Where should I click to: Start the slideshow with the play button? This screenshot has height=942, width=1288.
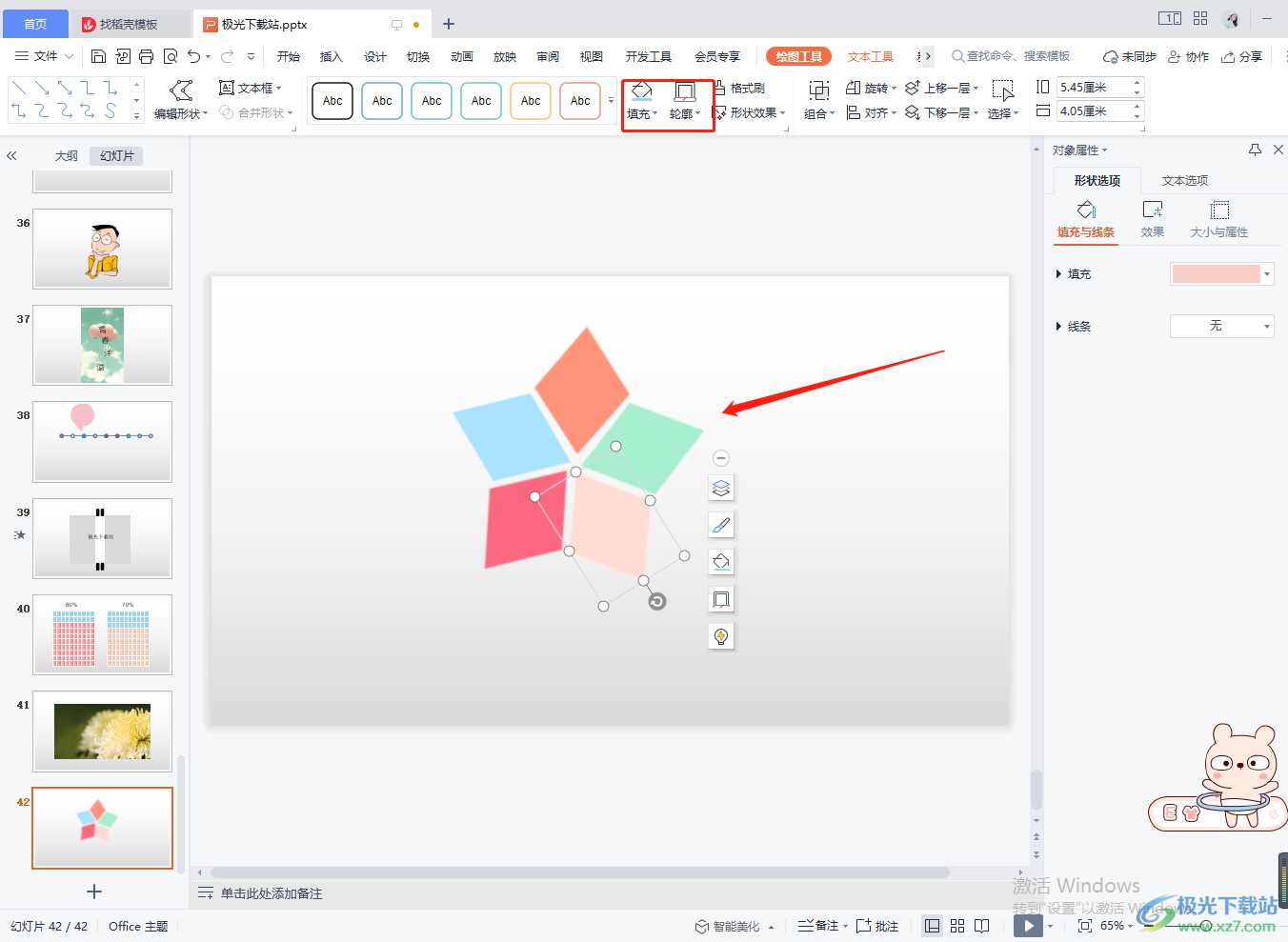(x=1028, y=926)
